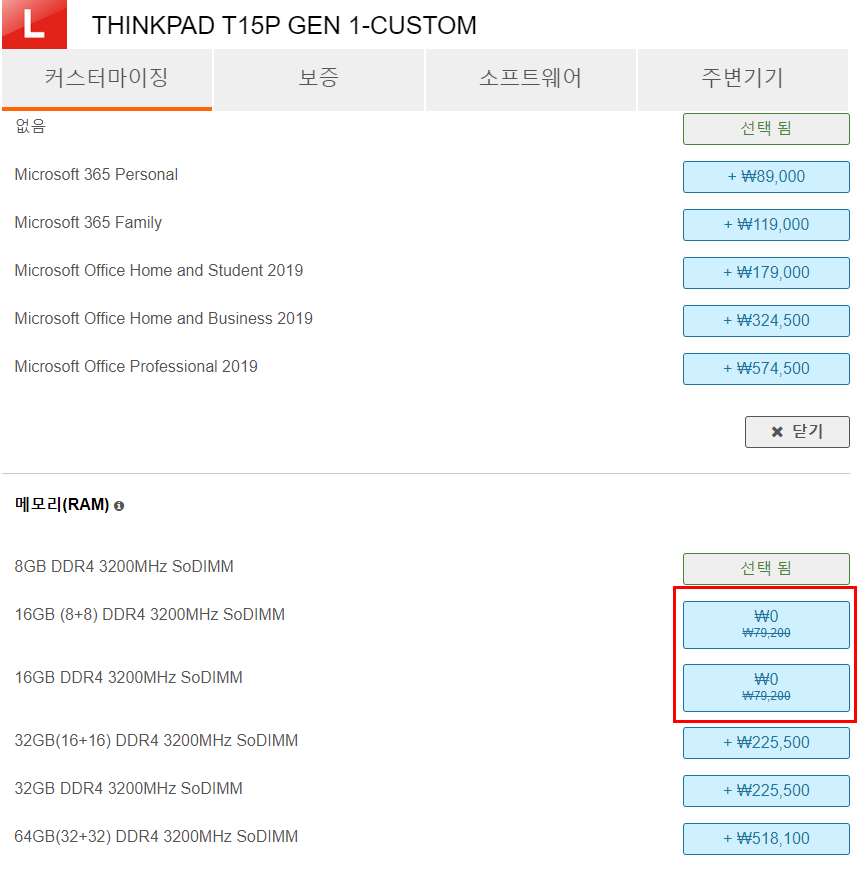Click the 선택 됨 button for 없음

click(766, 129)
